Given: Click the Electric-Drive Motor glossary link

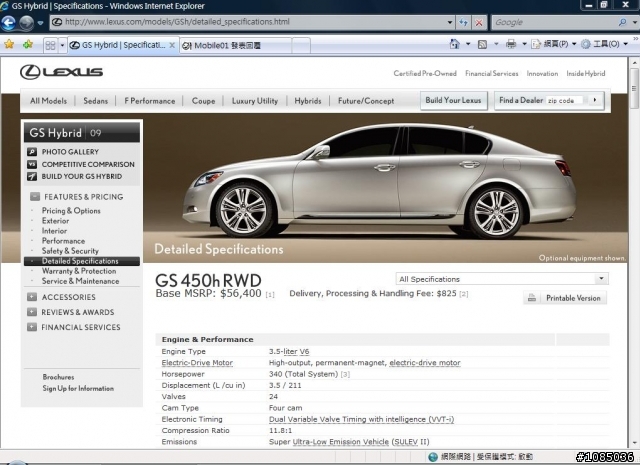Looking at the screenshot, I should [x=197, y=363].
